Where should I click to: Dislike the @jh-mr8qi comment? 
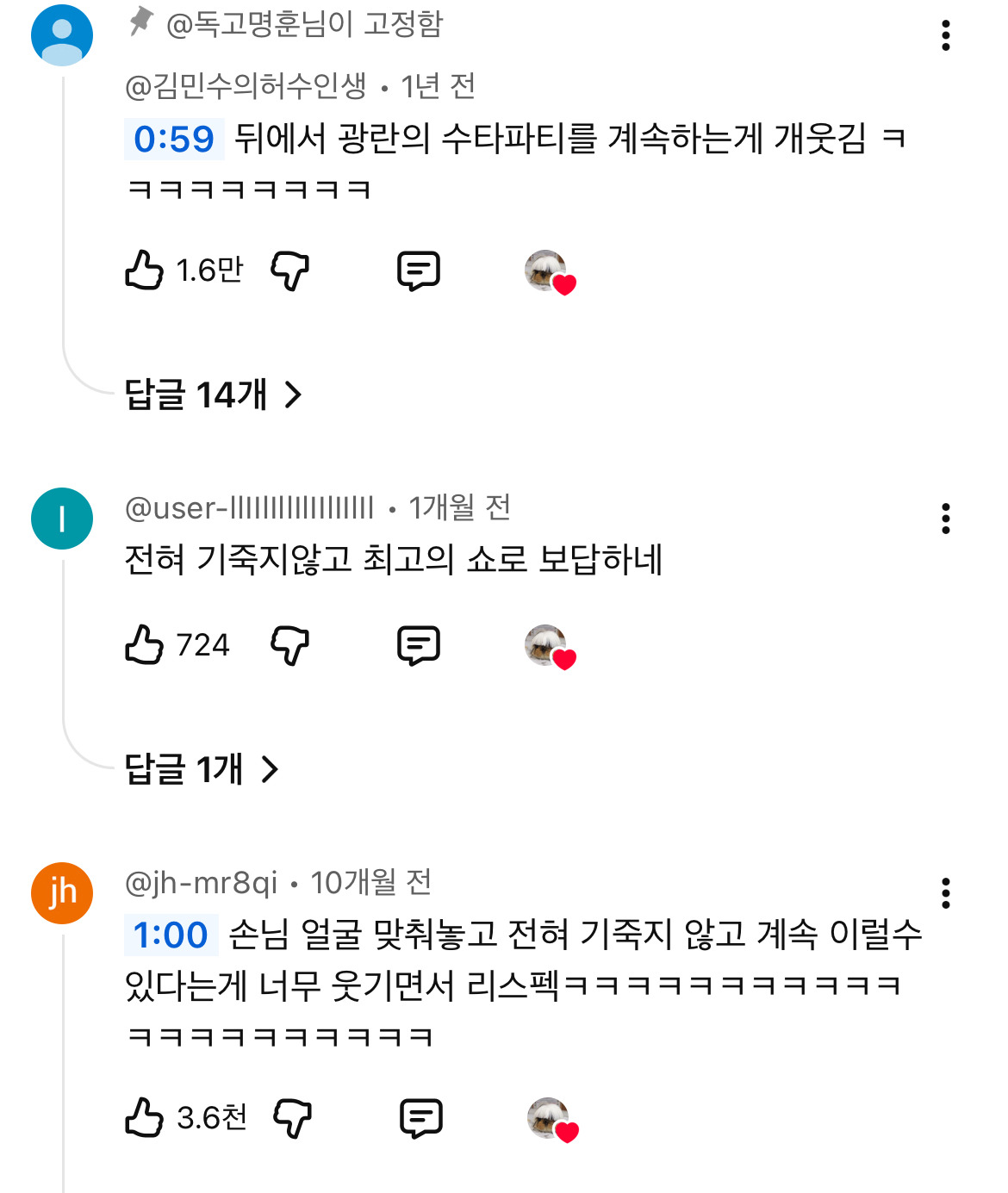[293, 1118]
